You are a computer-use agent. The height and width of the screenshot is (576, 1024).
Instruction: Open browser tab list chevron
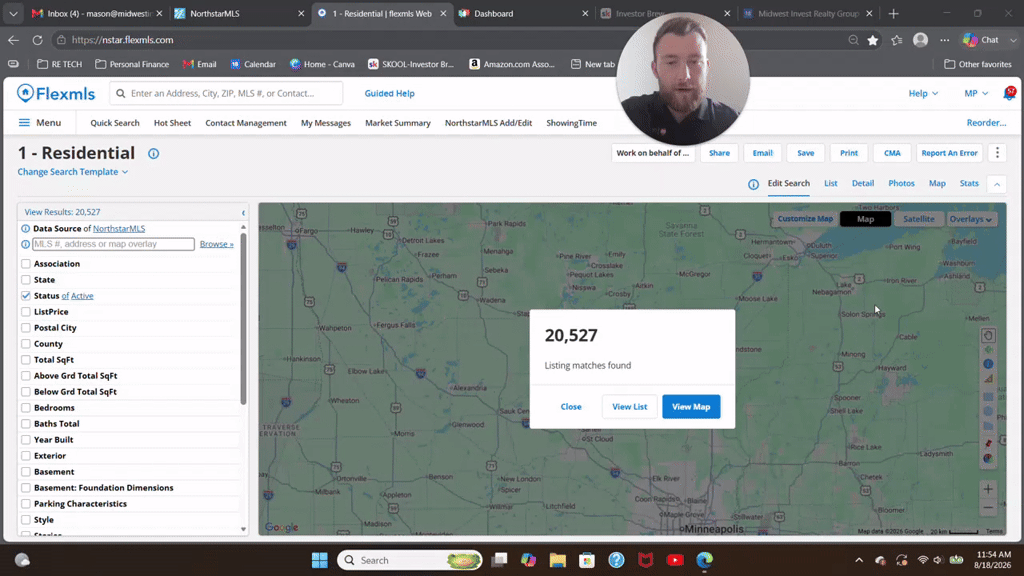[x=13, y=13]
